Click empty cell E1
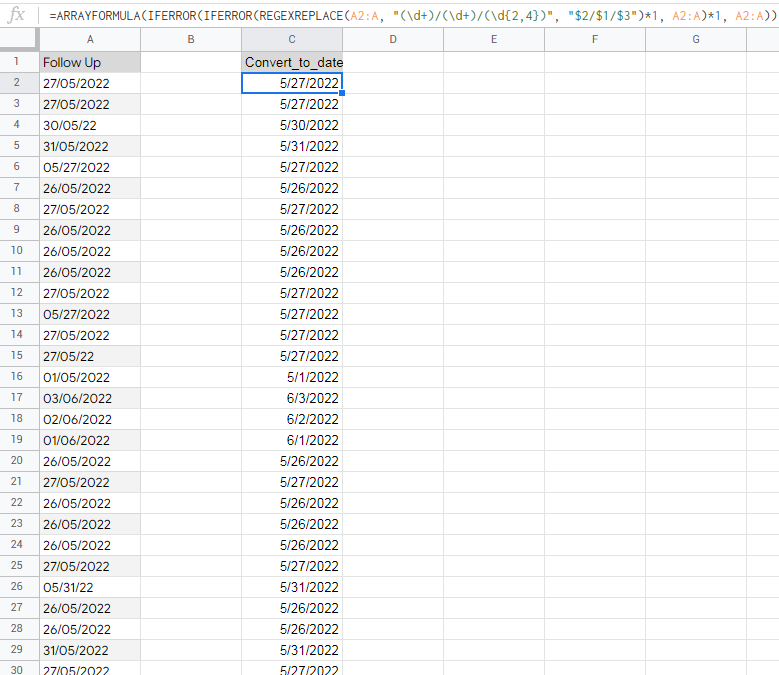This screenshot has height=675, width=779. 494,62
